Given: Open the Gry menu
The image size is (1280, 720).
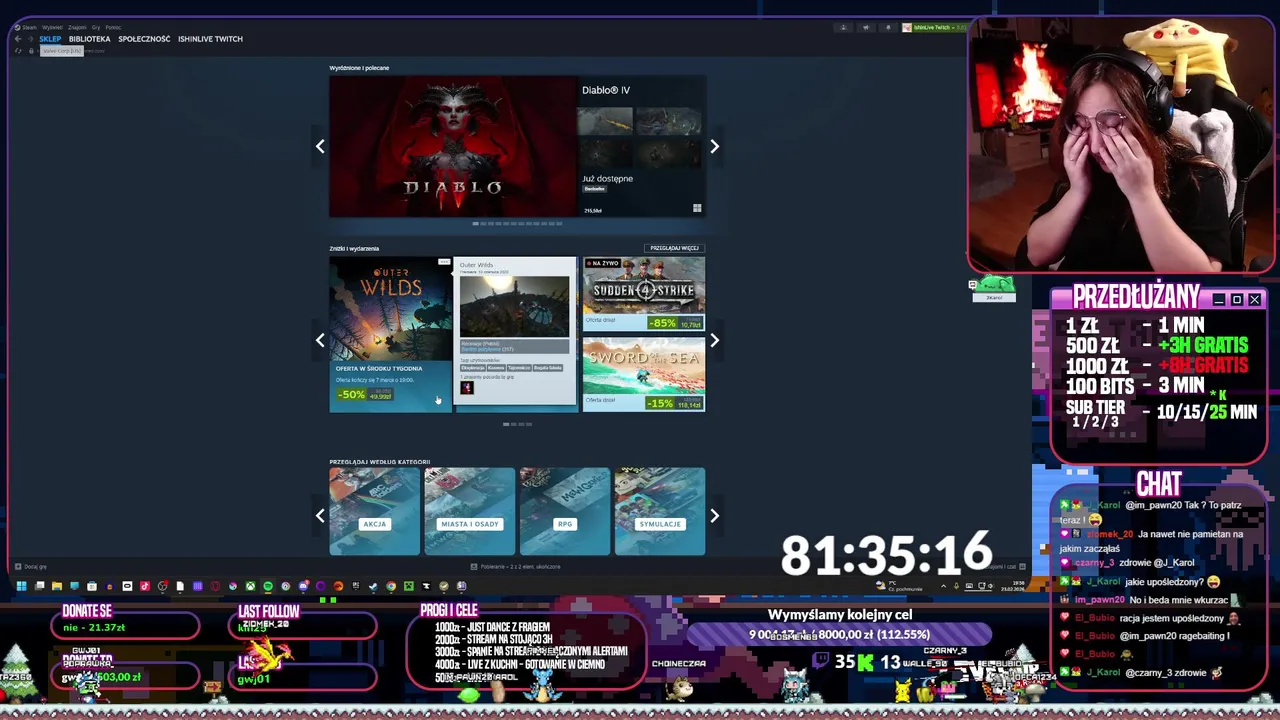Looking at the screenshot, I should (x=96, y=27).
